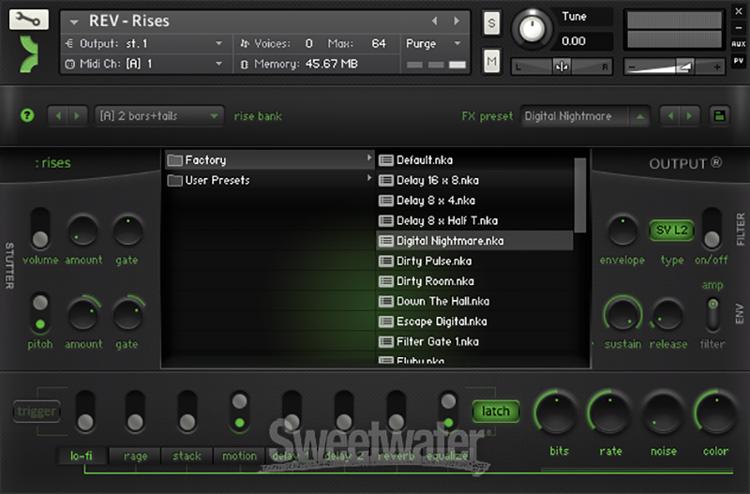Save the FX preset with disk icon

coord(719,116)
